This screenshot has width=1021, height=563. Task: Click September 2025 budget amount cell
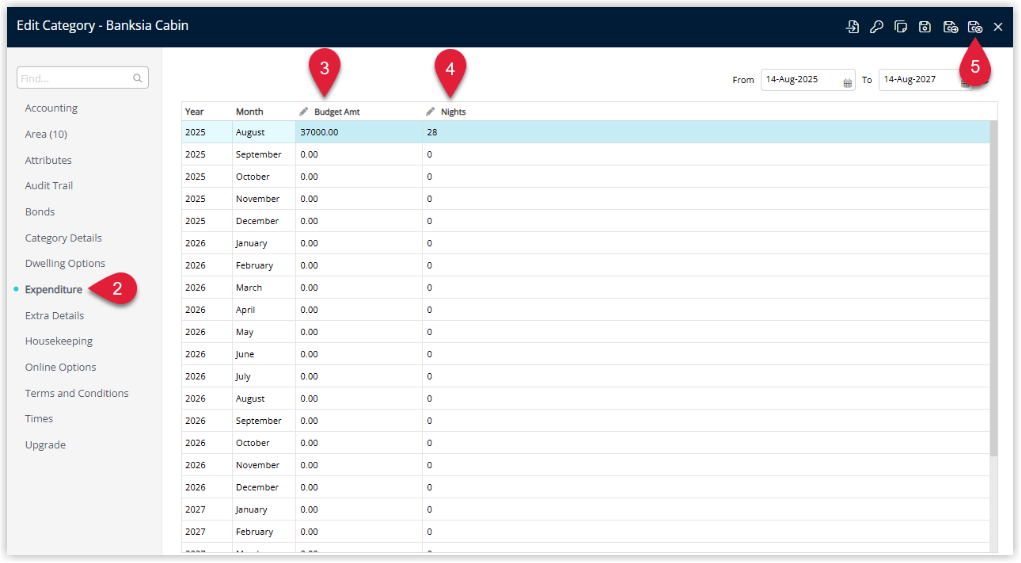[x=359, y=154]
